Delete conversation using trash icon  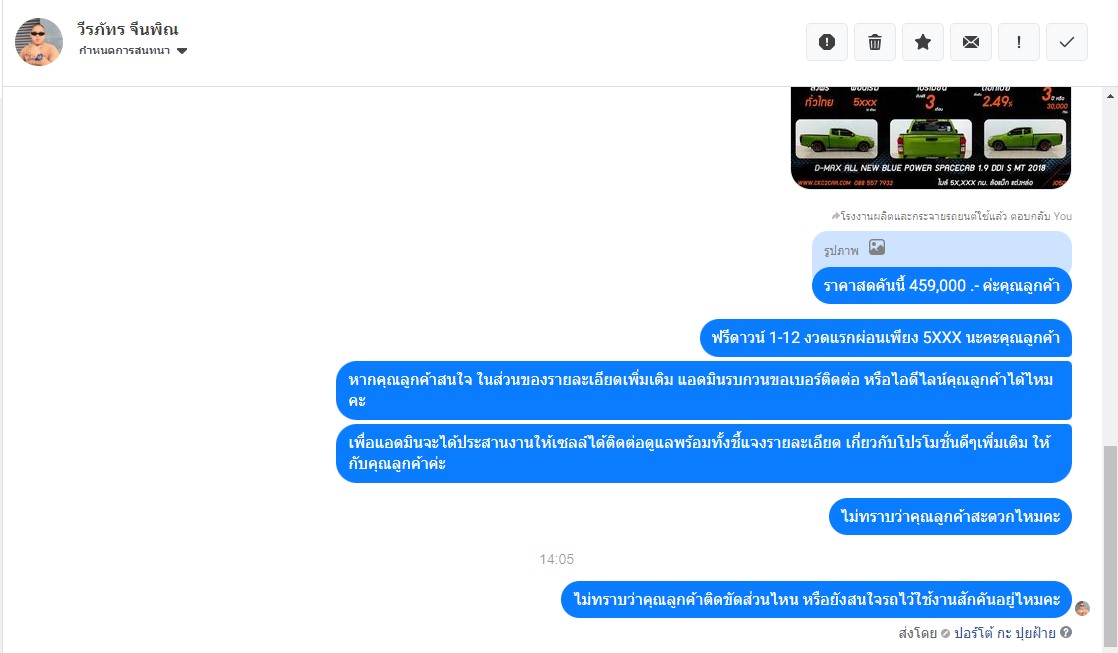click(x=875, y=42)
